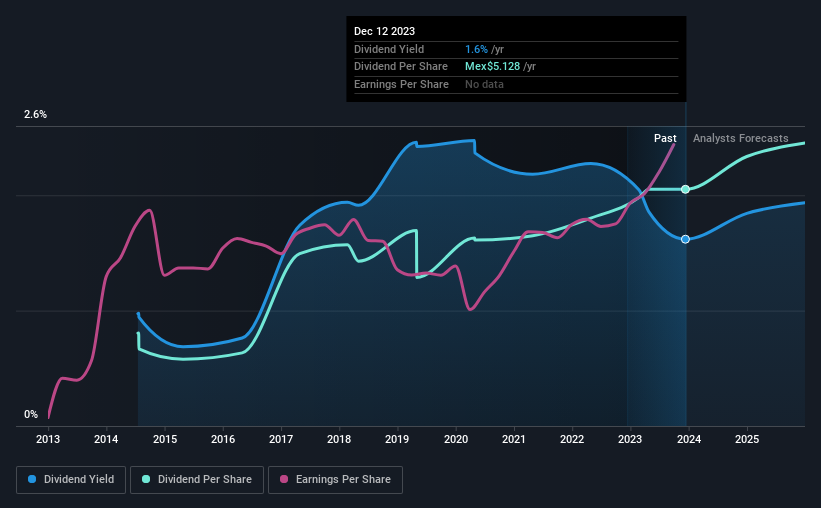Click the 2016 x-axis label
821x508 pixels.
[x=223, y=439]
